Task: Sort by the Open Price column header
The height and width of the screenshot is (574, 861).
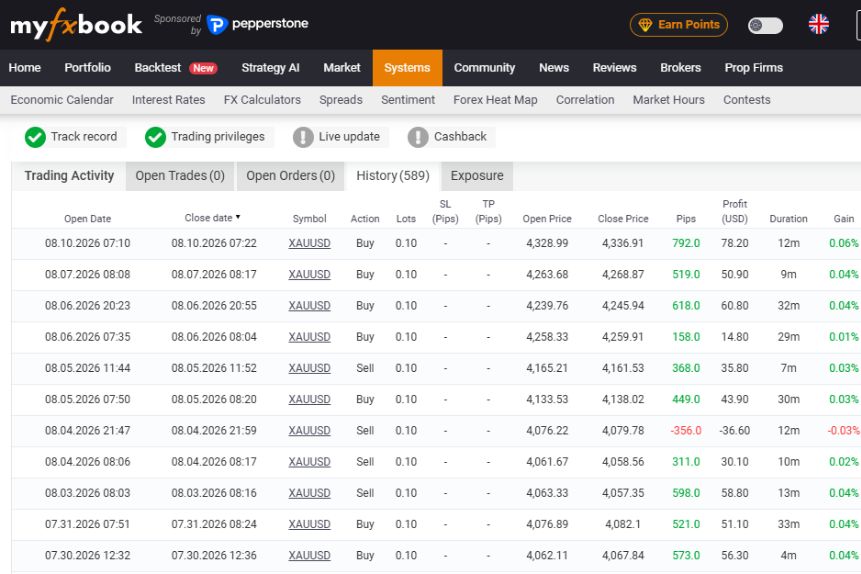Action: coord(547,219)
